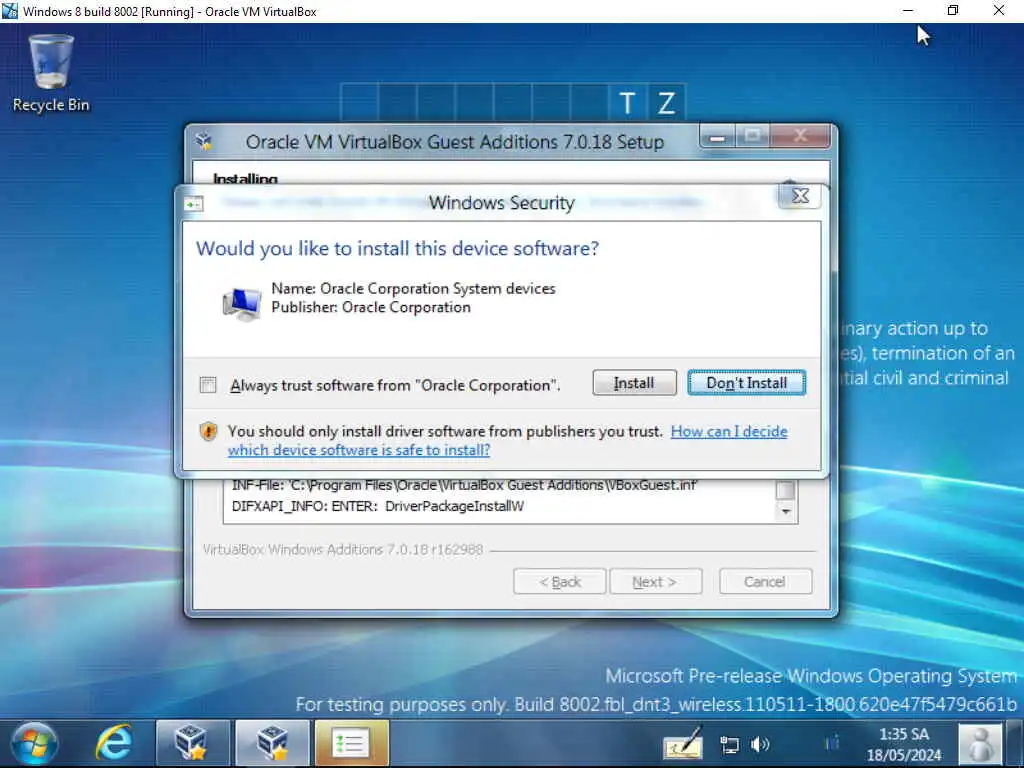The image size is (1024, 768).
Task: Launch Internet Explorer from the taskbar
Action: pos(114,743)
